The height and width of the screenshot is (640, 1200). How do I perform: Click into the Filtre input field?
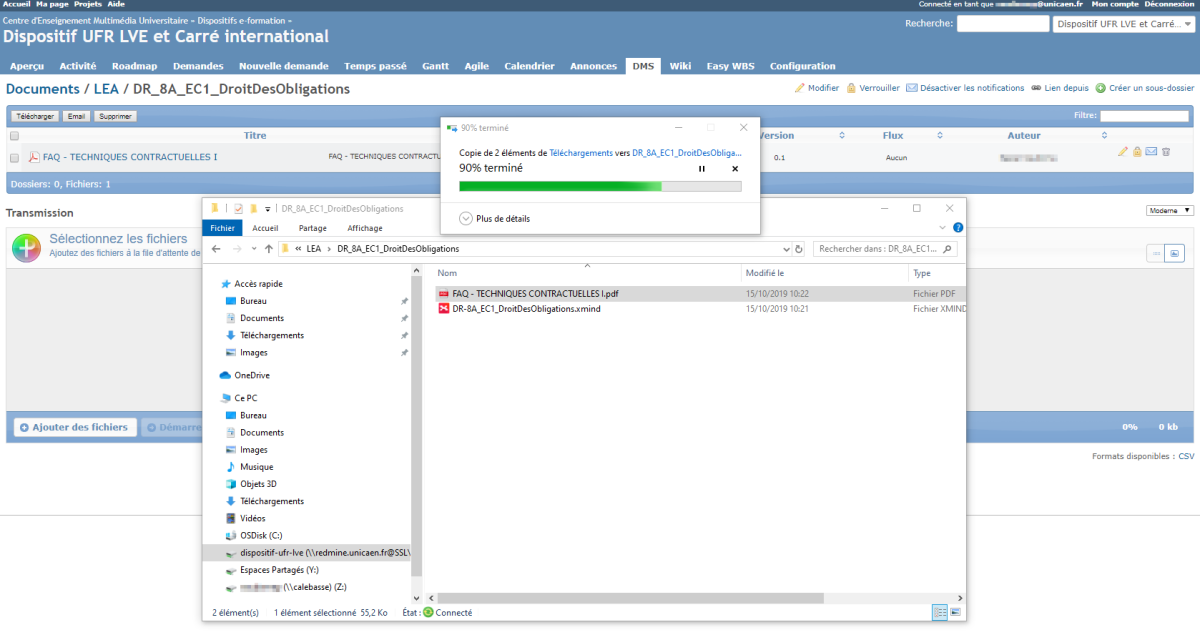1144,116
